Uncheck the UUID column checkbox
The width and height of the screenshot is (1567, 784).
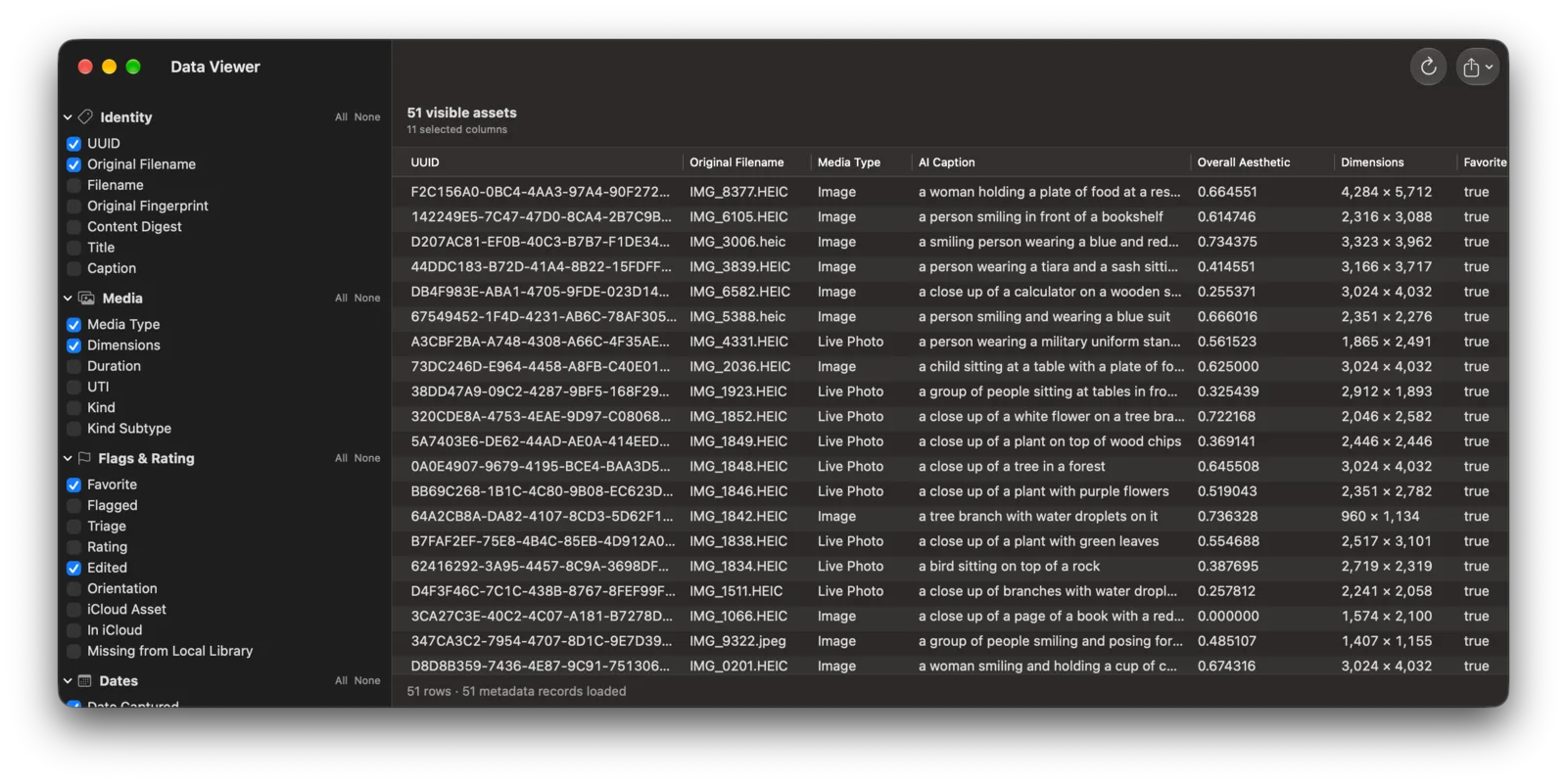point(73,144)
